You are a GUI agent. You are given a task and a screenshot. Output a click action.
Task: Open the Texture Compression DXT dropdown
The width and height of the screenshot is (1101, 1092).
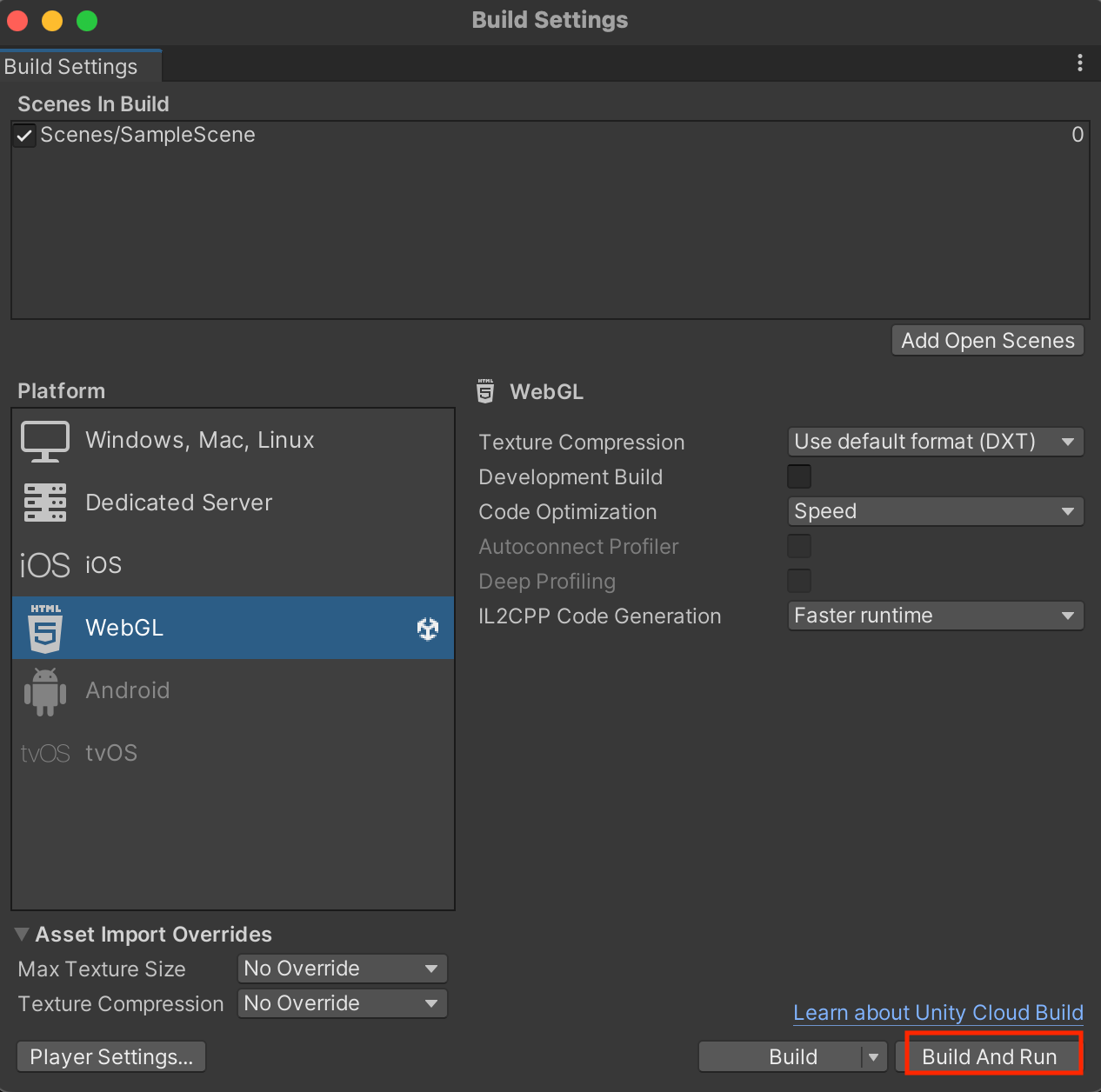tap(936, 442)
